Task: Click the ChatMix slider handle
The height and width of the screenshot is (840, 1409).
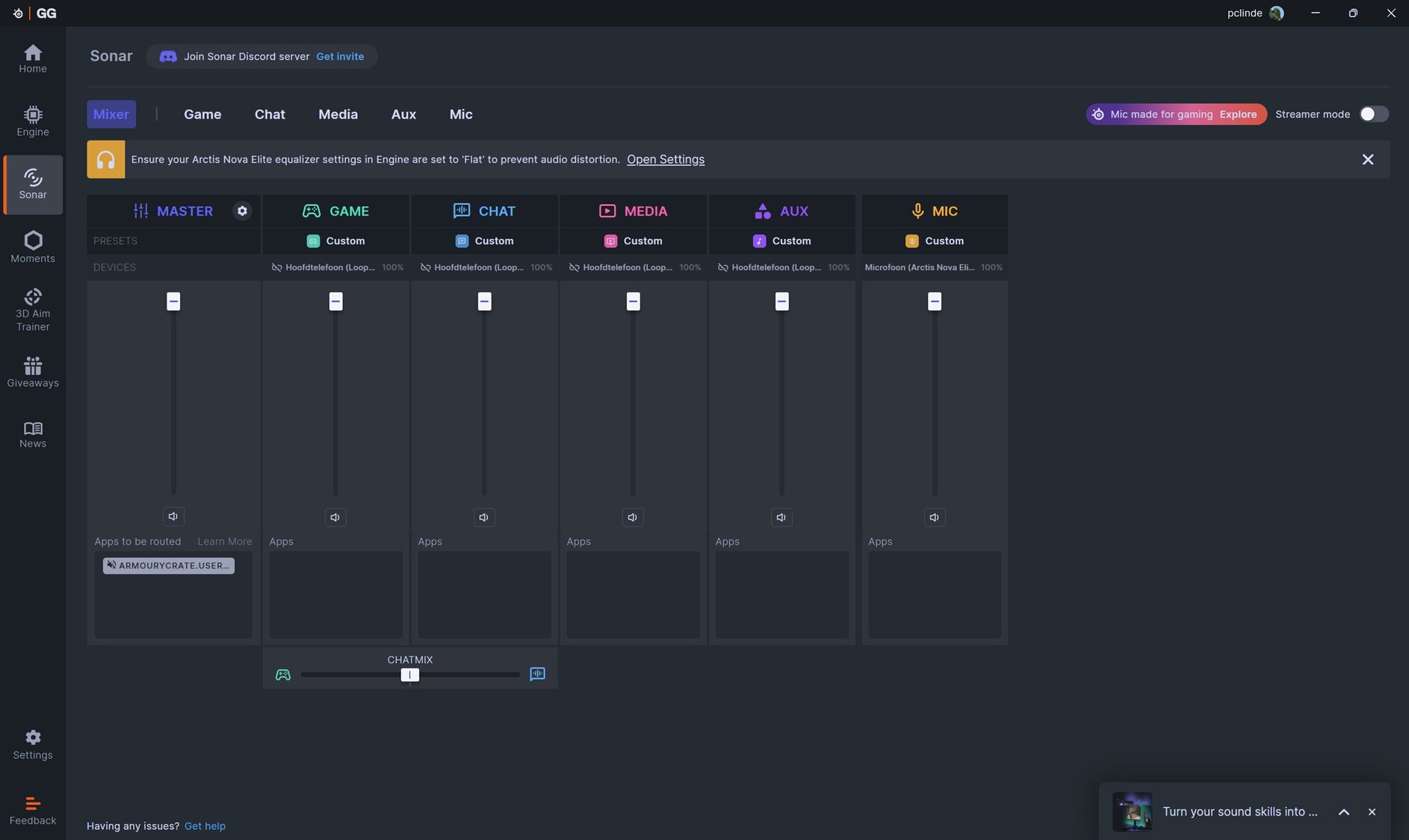Action: pos(409,675)
